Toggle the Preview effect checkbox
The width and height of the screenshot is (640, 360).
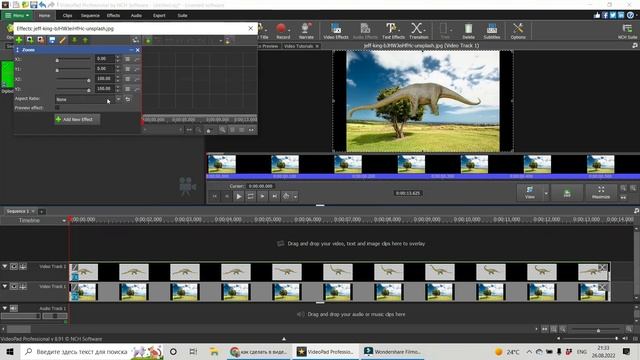(57, 108)
